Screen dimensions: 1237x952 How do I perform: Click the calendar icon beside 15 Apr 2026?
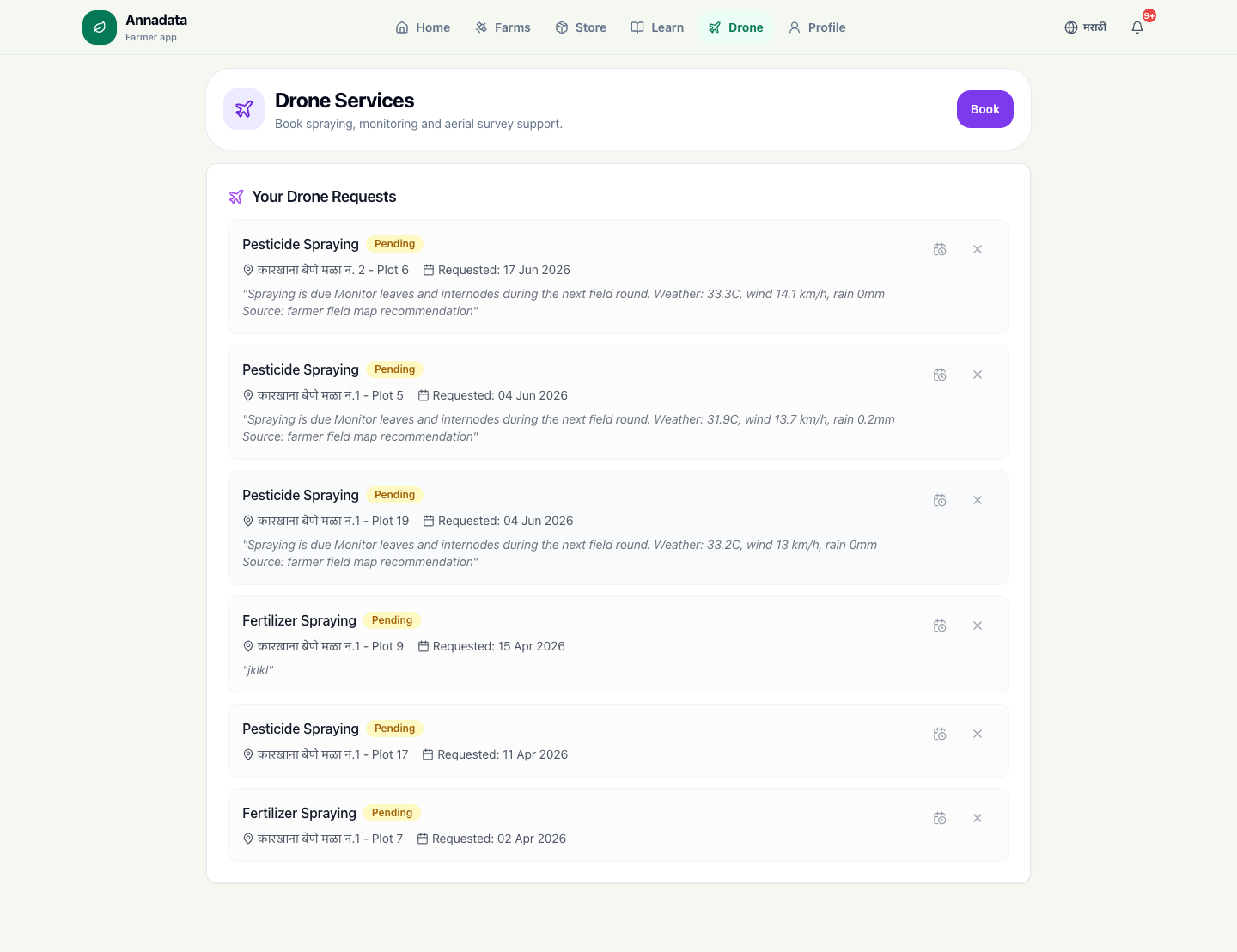coord(424,646)
